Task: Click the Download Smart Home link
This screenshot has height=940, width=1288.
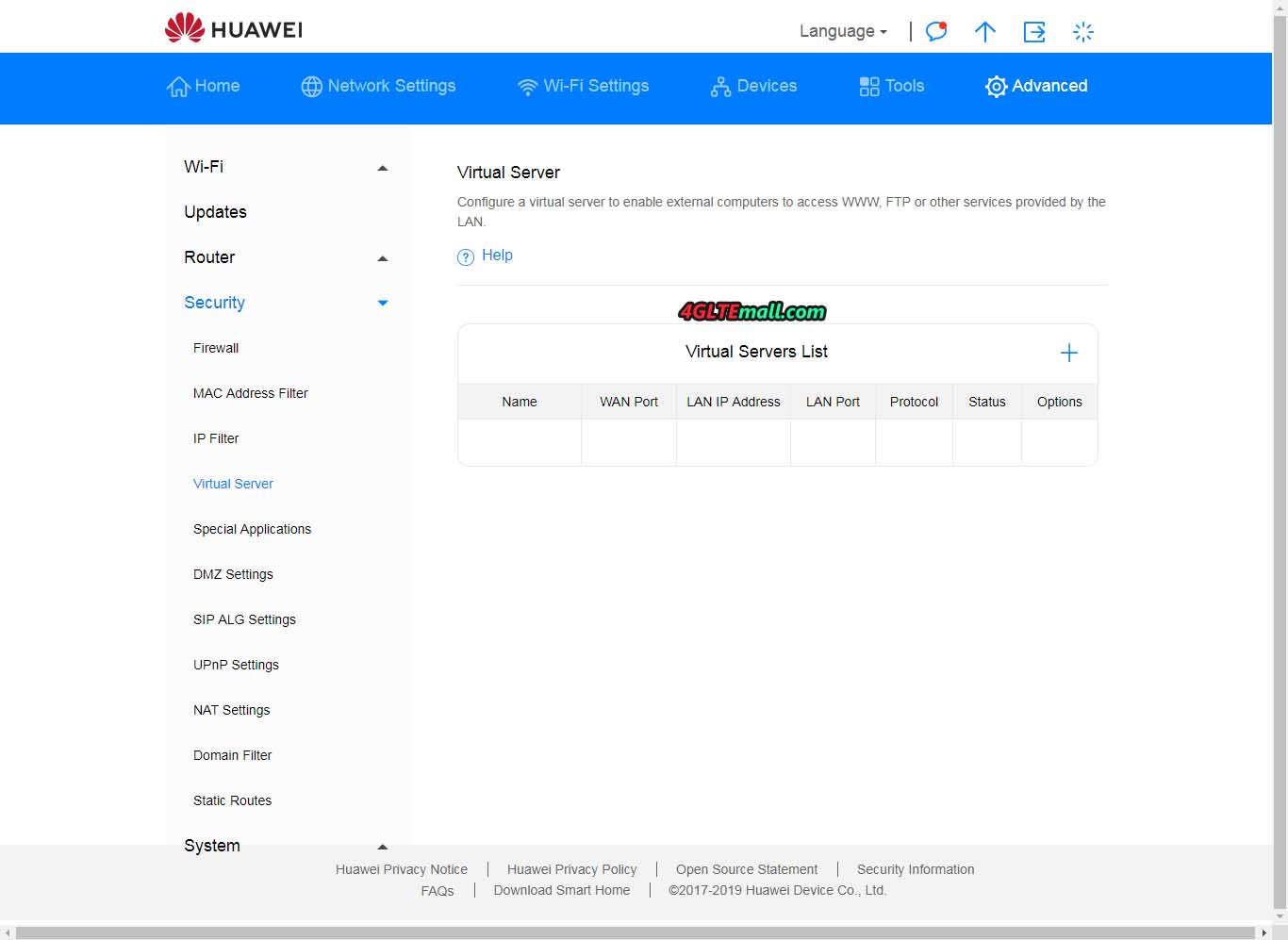Action: 561,890
